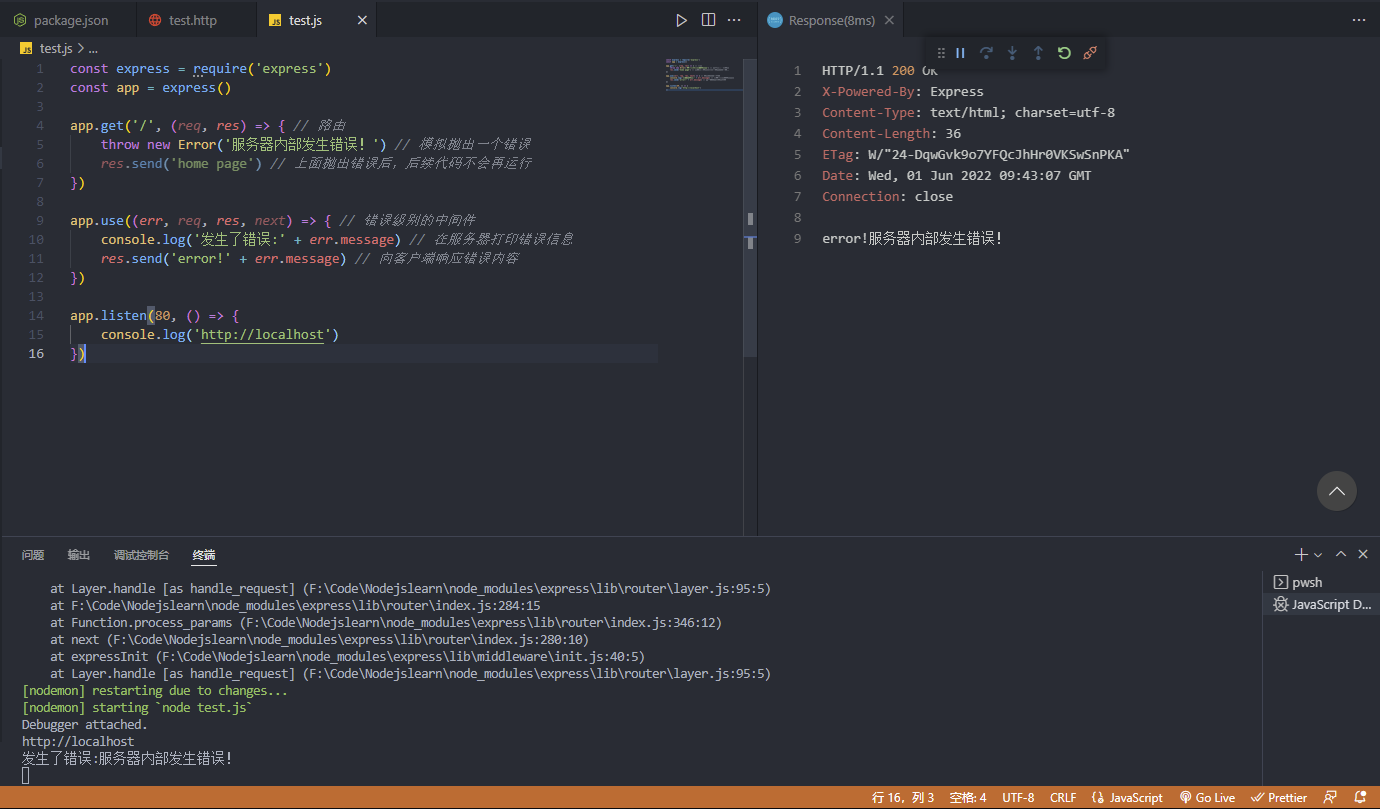Click test.js in the breadcrumb
The width and height of the screenshot is (1380, 809).
click(56, 48)
